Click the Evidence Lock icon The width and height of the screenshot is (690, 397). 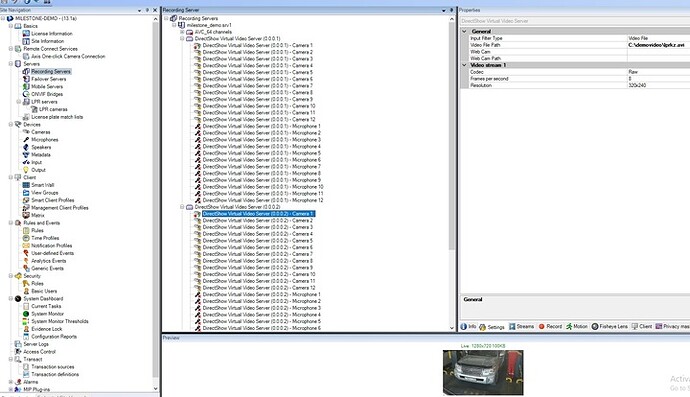click(26, 329)
